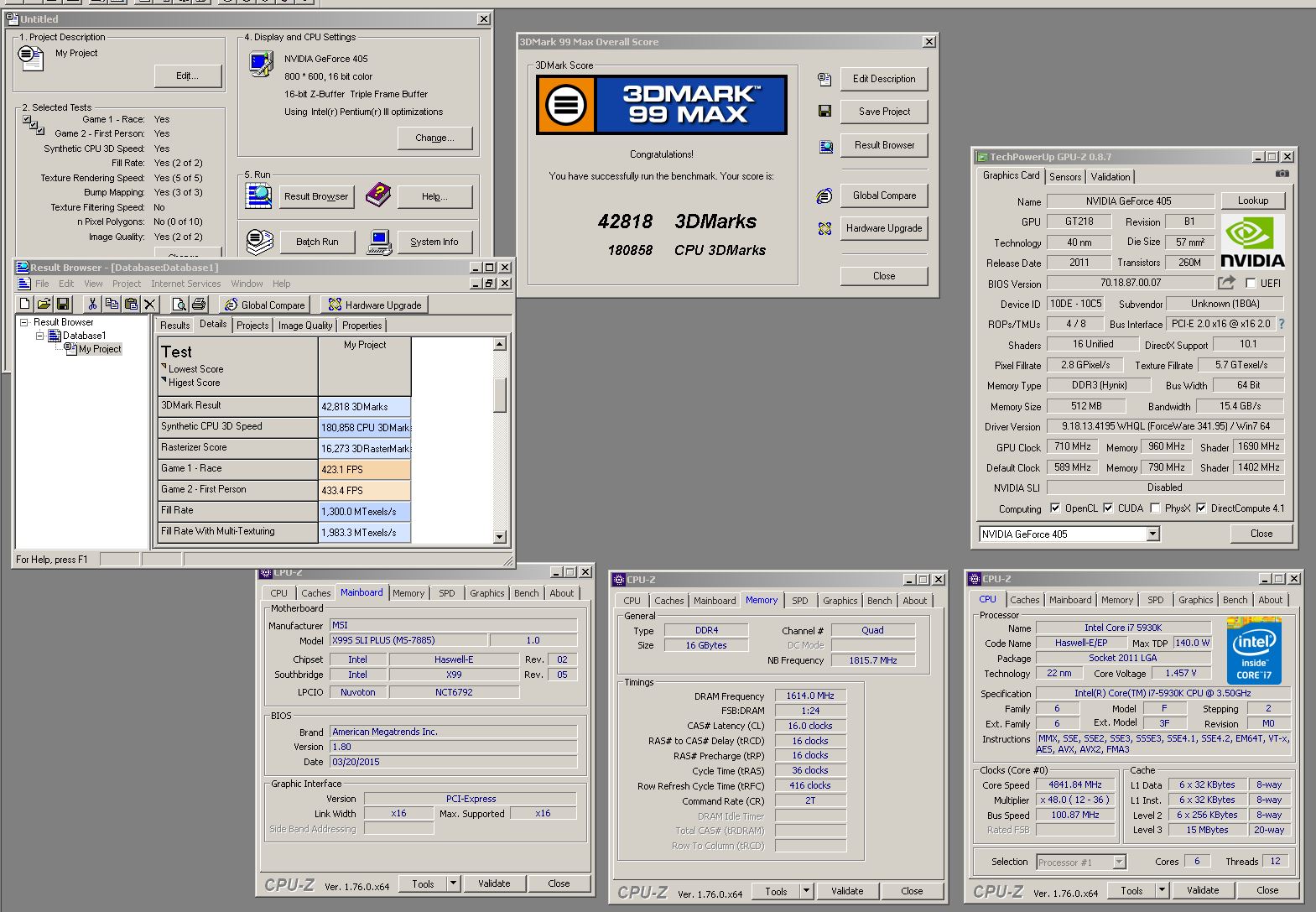Image resolution: width=1316 pixels, height=912 pixels.
Task: Click the NVIDIA logo in GPU-Z
Action: click(x=1251, y=242)
